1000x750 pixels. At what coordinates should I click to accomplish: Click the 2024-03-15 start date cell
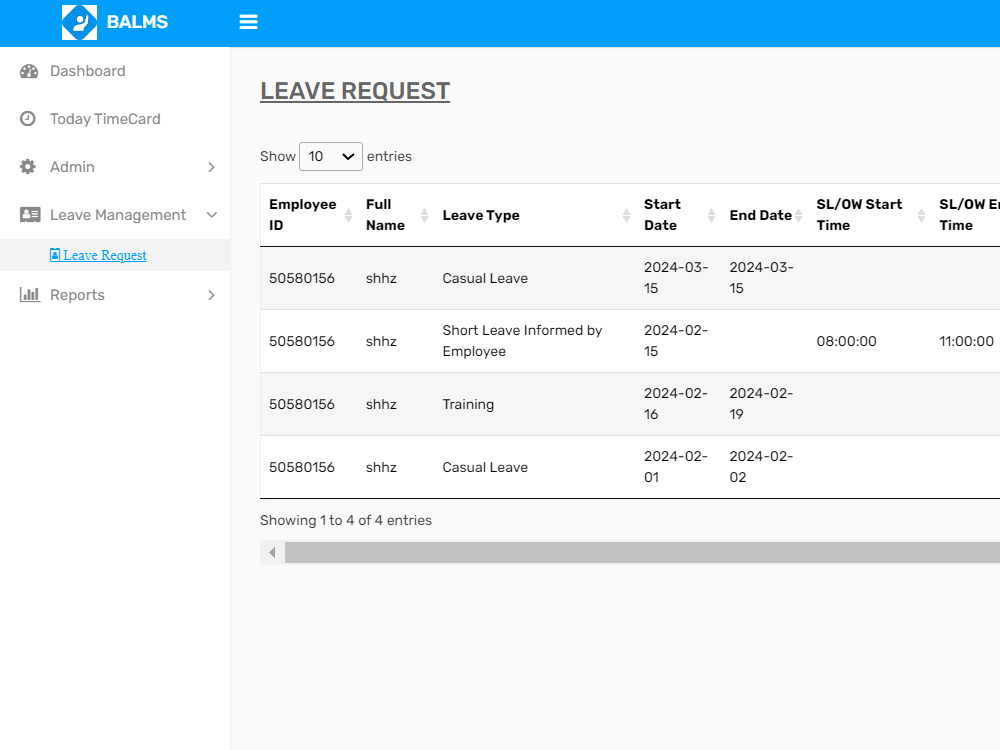point(676,277)
